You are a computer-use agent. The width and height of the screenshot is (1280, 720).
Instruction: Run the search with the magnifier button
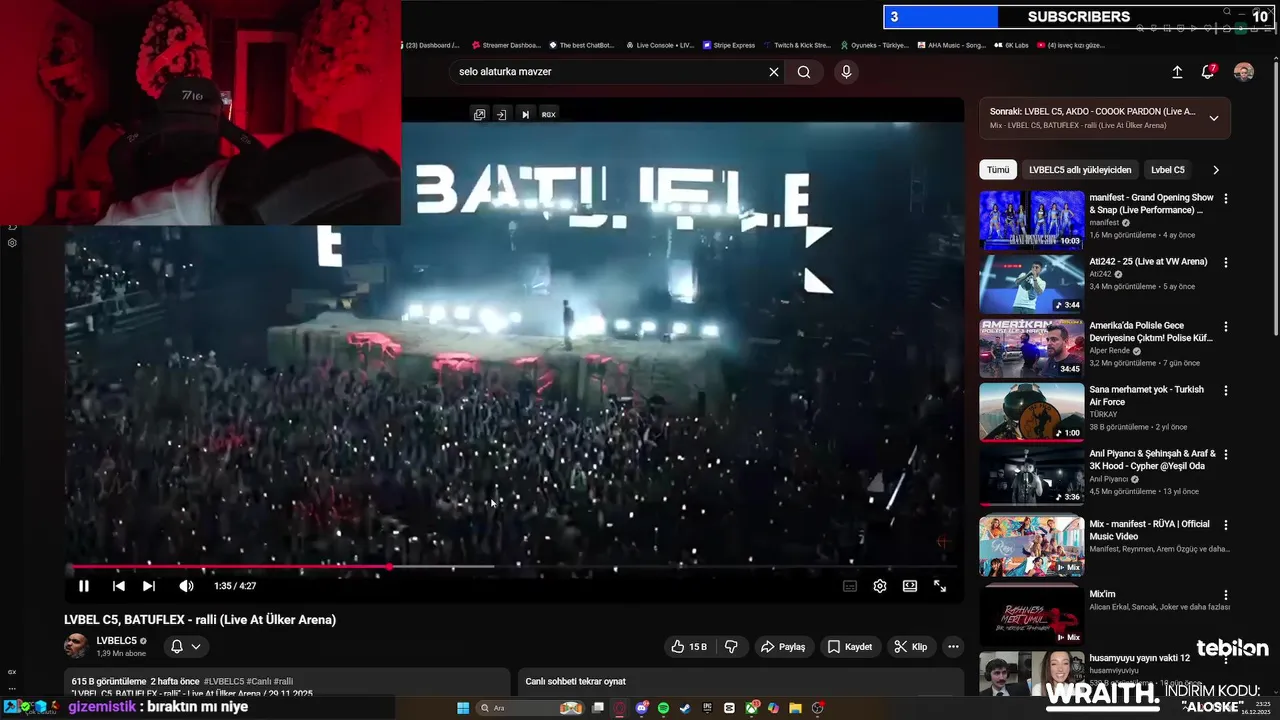point(804,72)
